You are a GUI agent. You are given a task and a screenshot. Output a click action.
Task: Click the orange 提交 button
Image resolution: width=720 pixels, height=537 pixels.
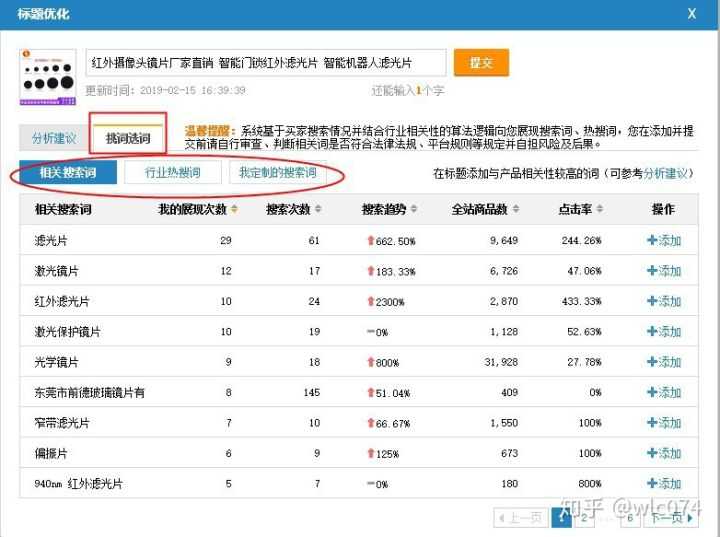click(x=481, y=62)
